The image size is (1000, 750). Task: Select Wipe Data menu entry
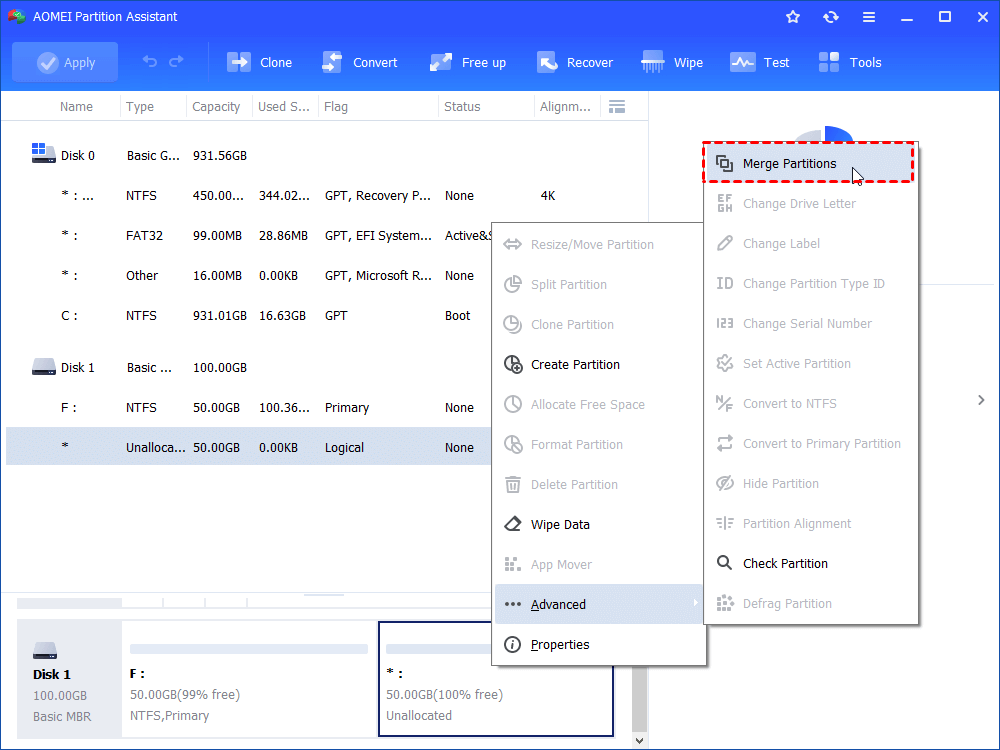coord(560,525)
